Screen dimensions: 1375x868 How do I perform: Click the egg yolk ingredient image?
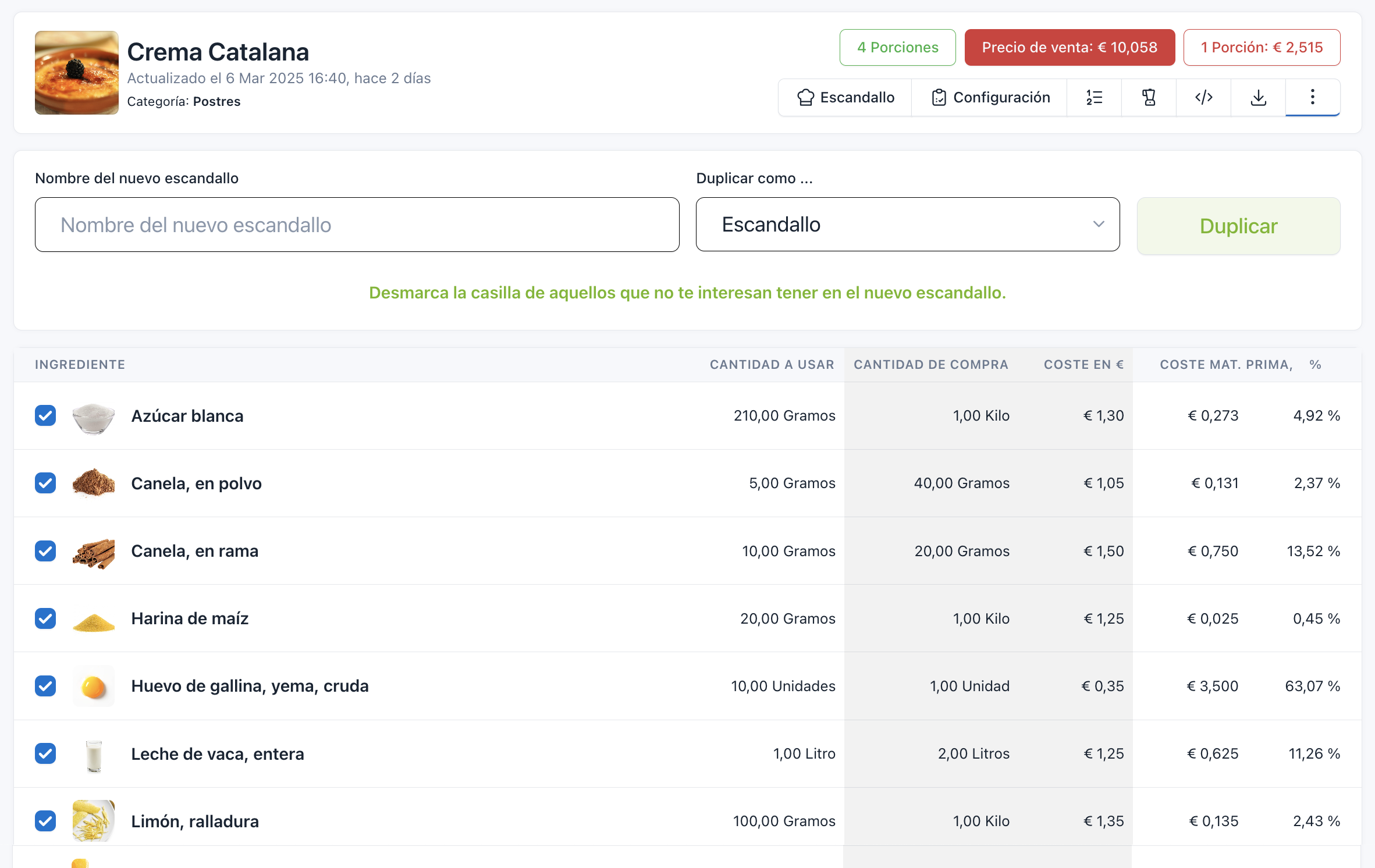[x=94, y=686]
